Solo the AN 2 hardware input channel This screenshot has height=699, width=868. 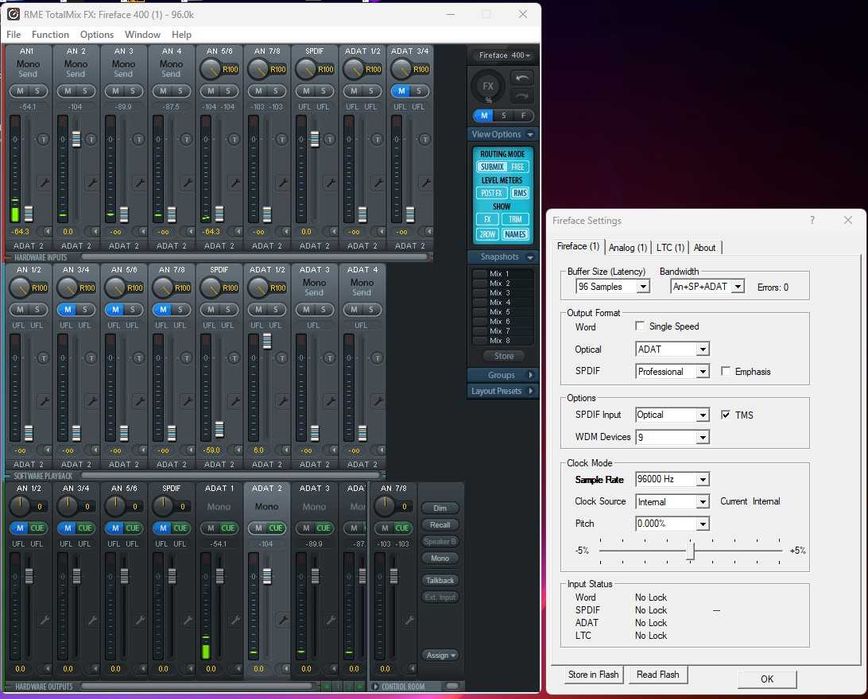[x=85, y=91]
